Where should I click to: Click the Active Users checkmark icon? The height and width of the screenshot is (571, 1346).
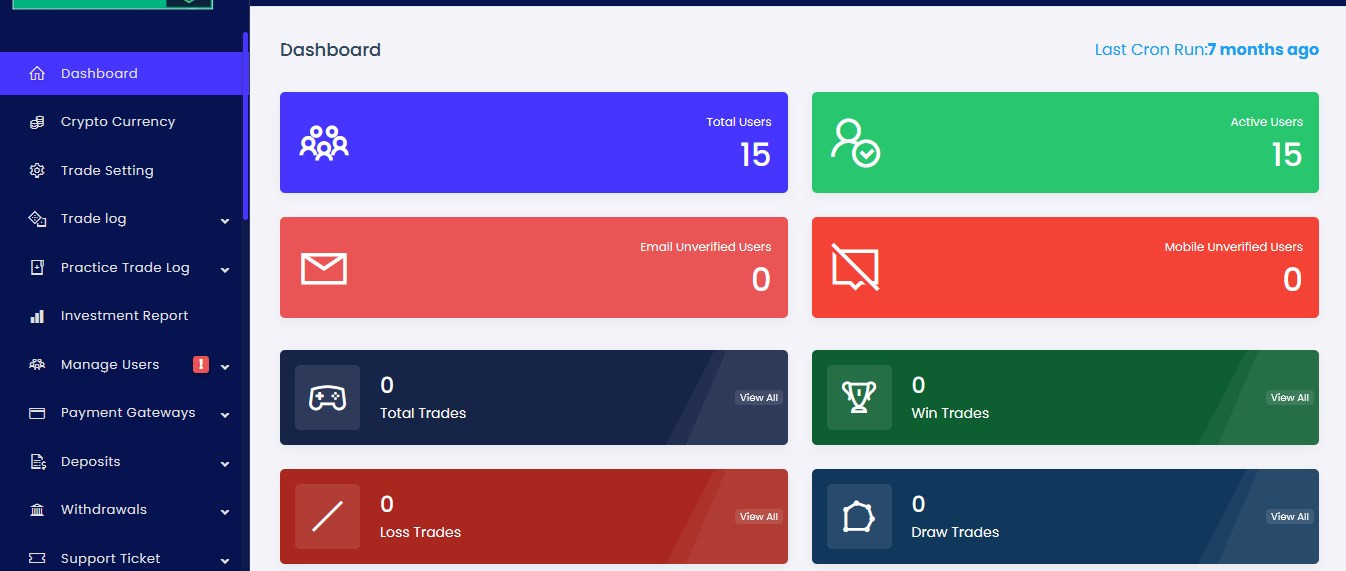coord(855,143)
